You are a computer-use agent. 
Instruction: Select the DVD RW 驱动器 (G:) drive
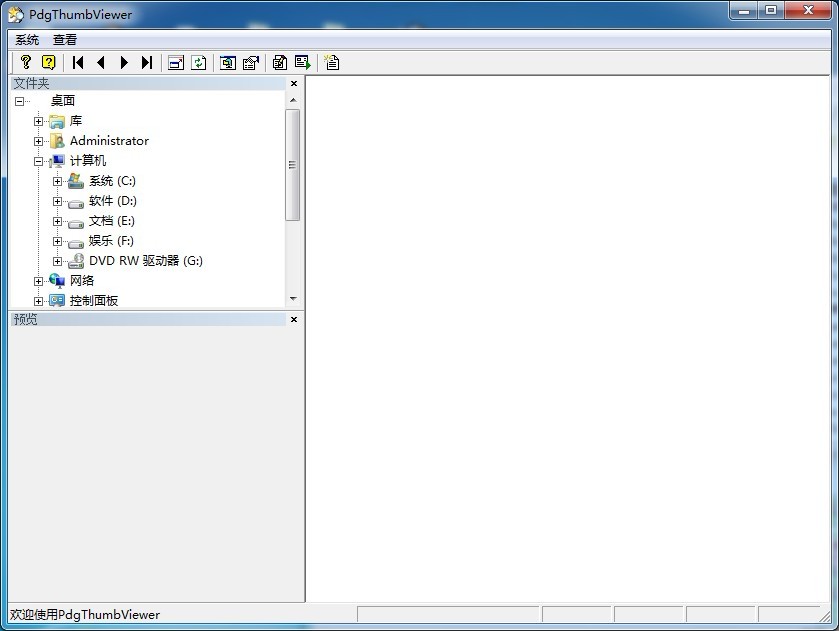(x=145, y=261)
